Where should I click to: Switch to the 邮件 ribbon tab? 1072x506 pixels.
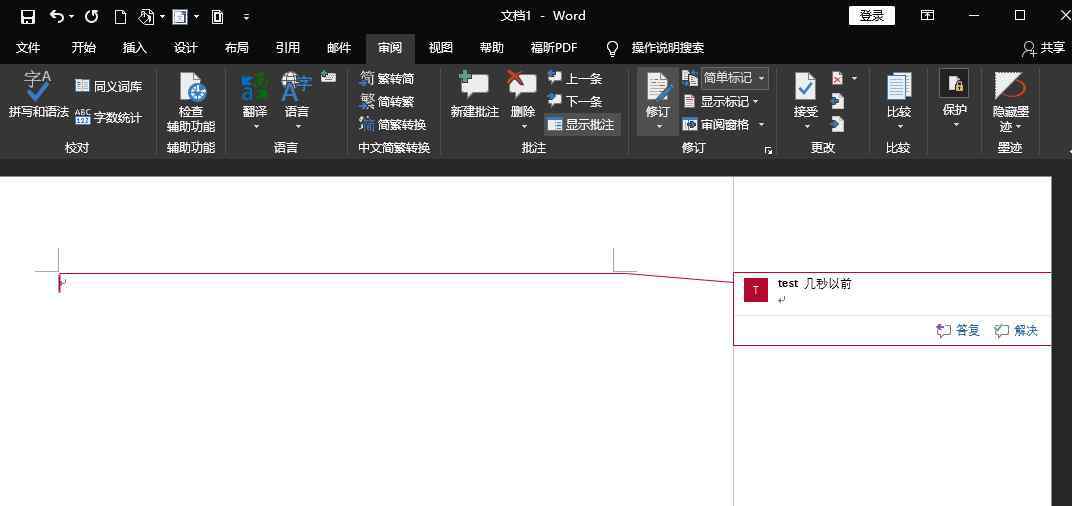point(339,48)
